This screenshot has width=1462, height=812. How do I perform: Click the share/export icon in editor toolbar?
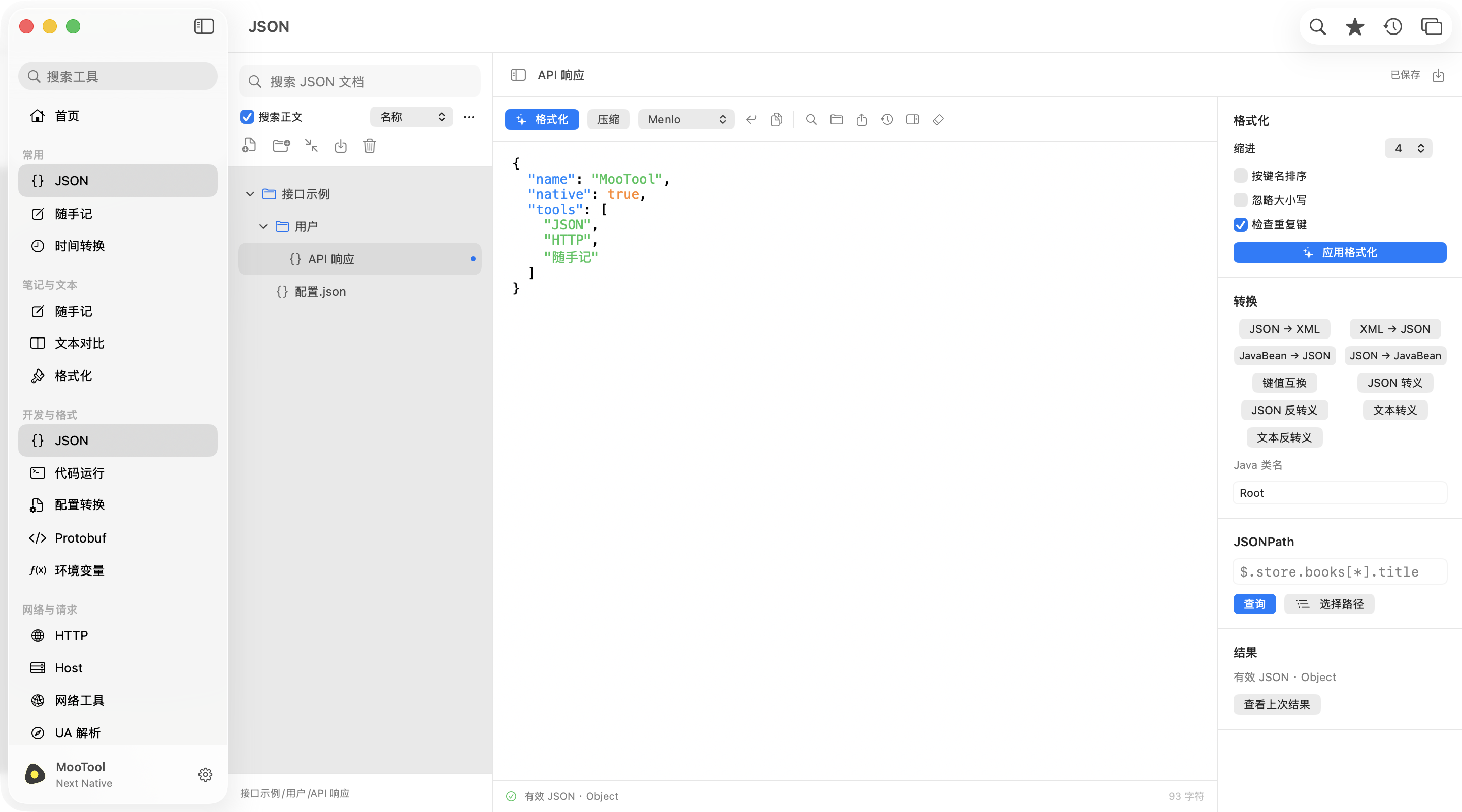[861, 119]
